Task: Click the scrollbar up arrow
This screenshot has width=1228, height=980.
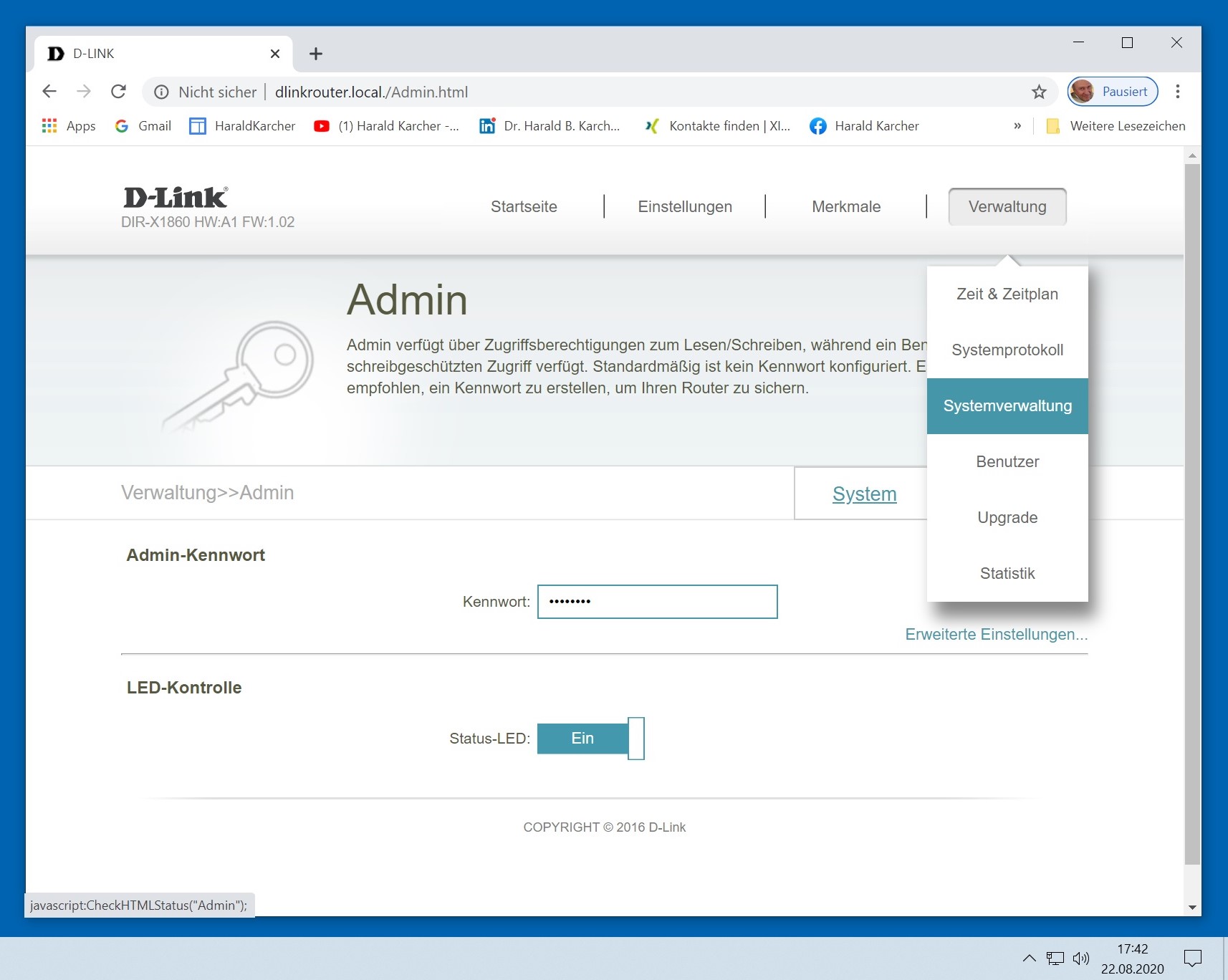Action: (1192, 155)
